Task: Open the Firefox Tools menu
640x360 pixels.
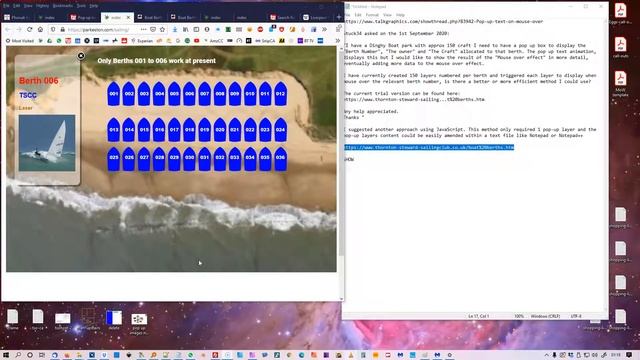Action: point(81,6)
